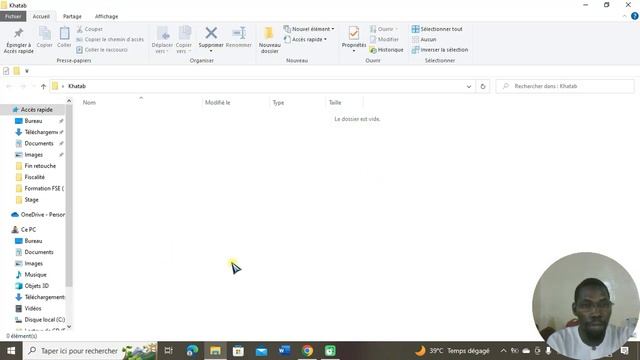
Task: Open the quick access toolbar customize dropdown
Action: [x=27, y=71]
